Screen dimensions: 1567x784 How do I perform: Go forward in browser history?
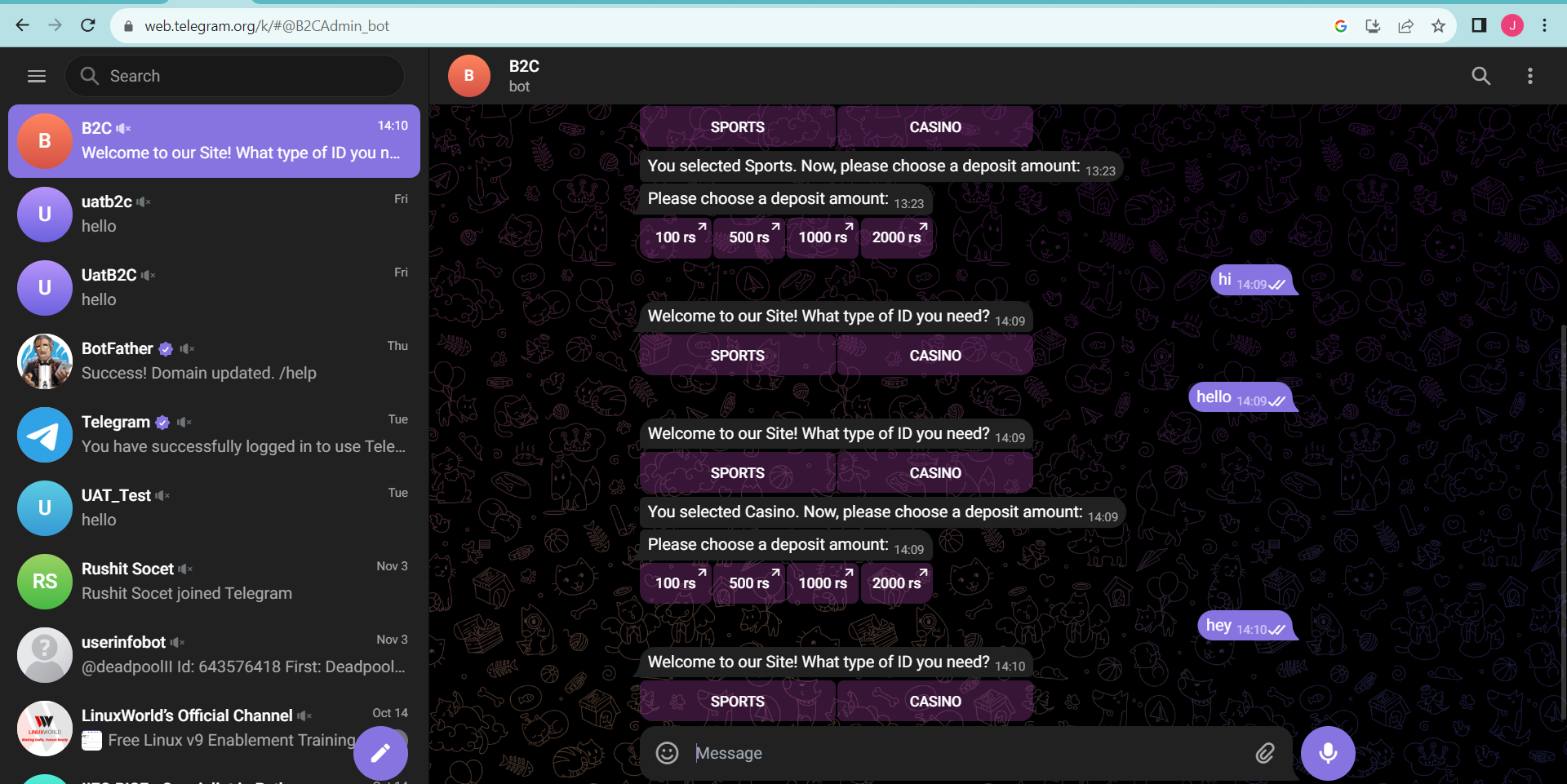[55, 25]
